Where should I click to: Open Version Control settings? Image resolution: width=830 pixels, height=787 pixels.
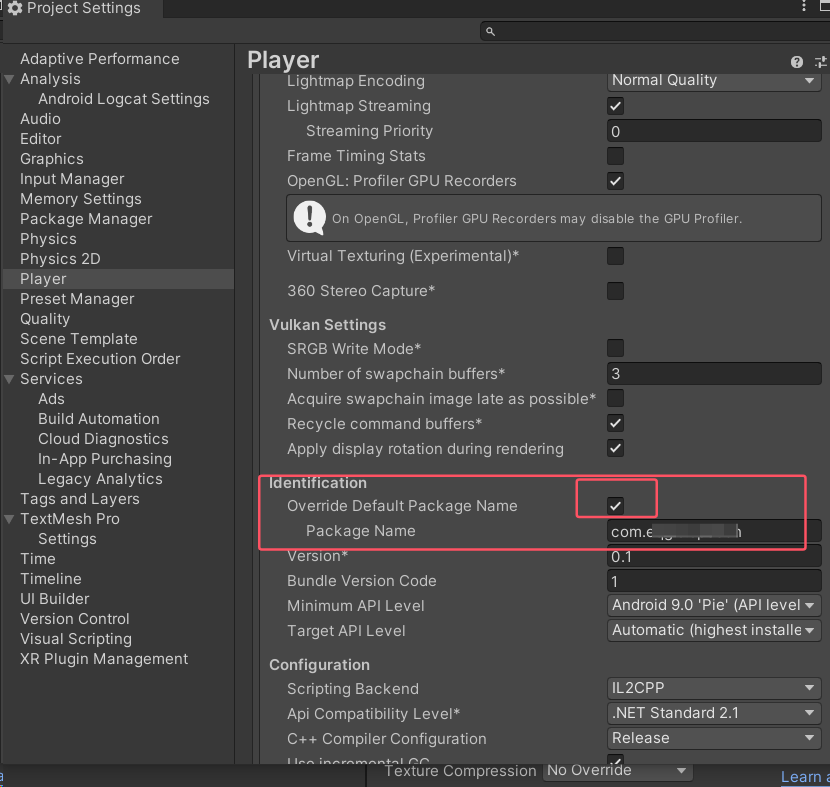(x=75, y=619)
